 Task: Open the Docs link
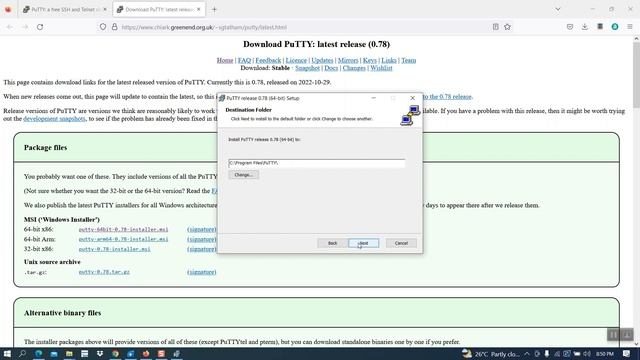[331, 68]
